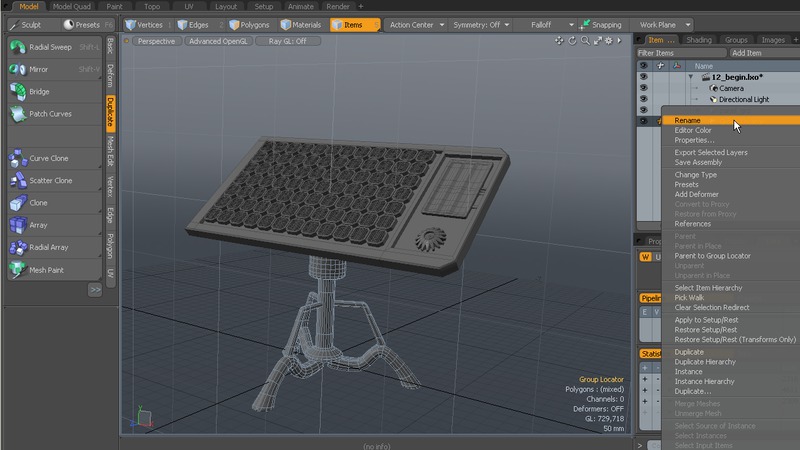Viewport: 800px width, 450px height.
Task: Toggle visibility of Directional Light
Action: [643, 99]
